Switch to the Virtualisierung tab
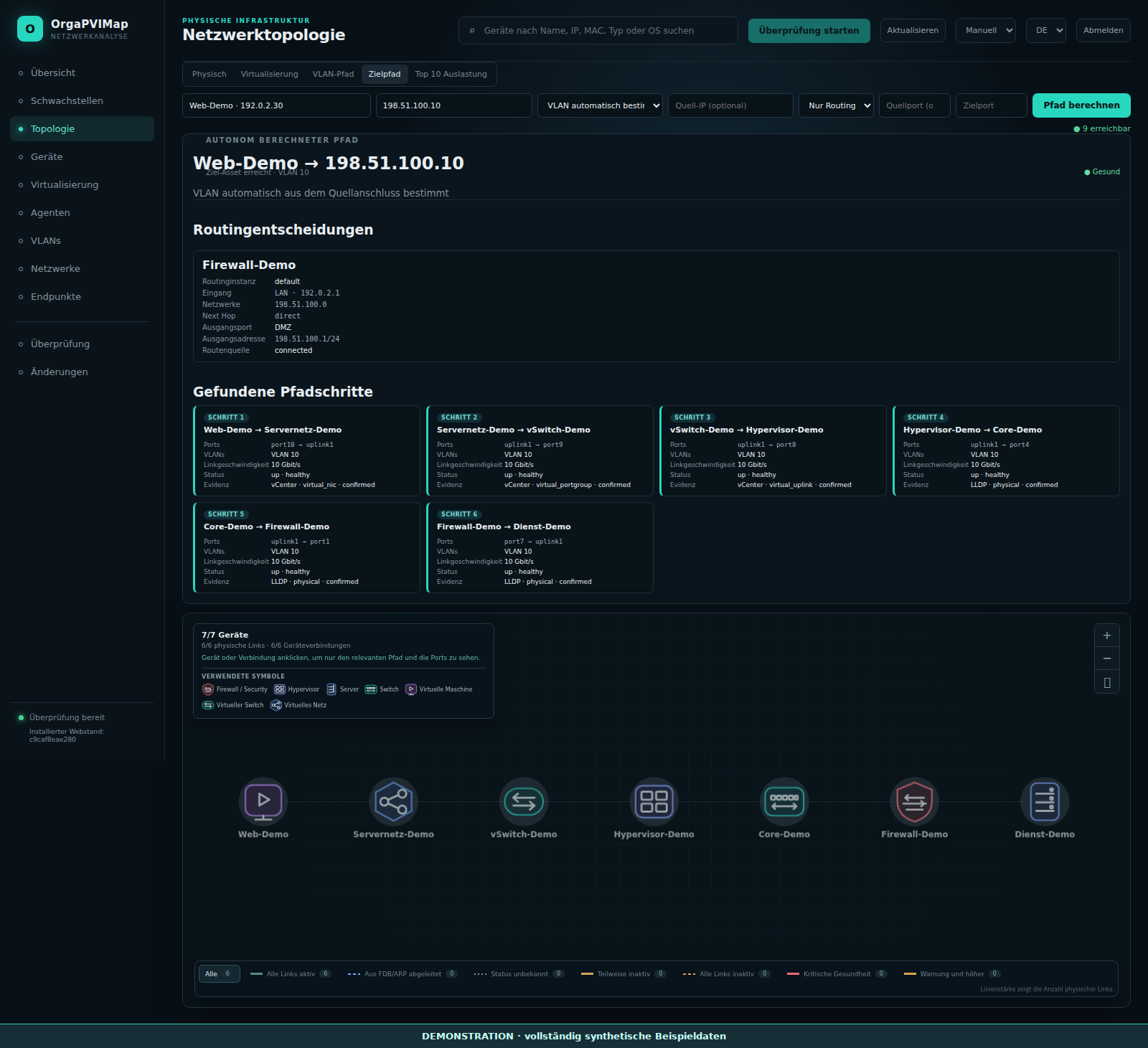The height and width of the screenshot is (1048, 1148). pos(269,74)
